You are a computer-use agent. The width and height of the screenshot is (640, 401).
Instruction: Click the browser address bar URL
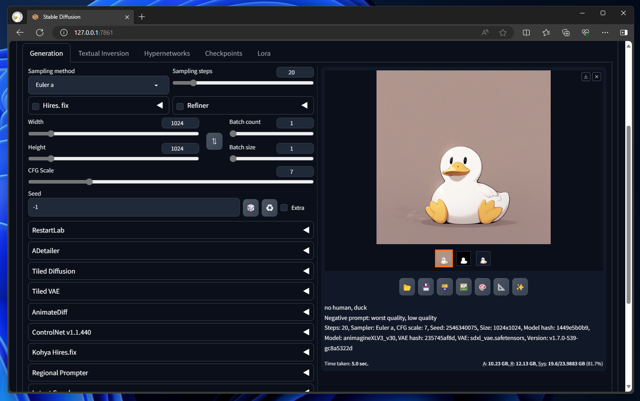(93, 32)
